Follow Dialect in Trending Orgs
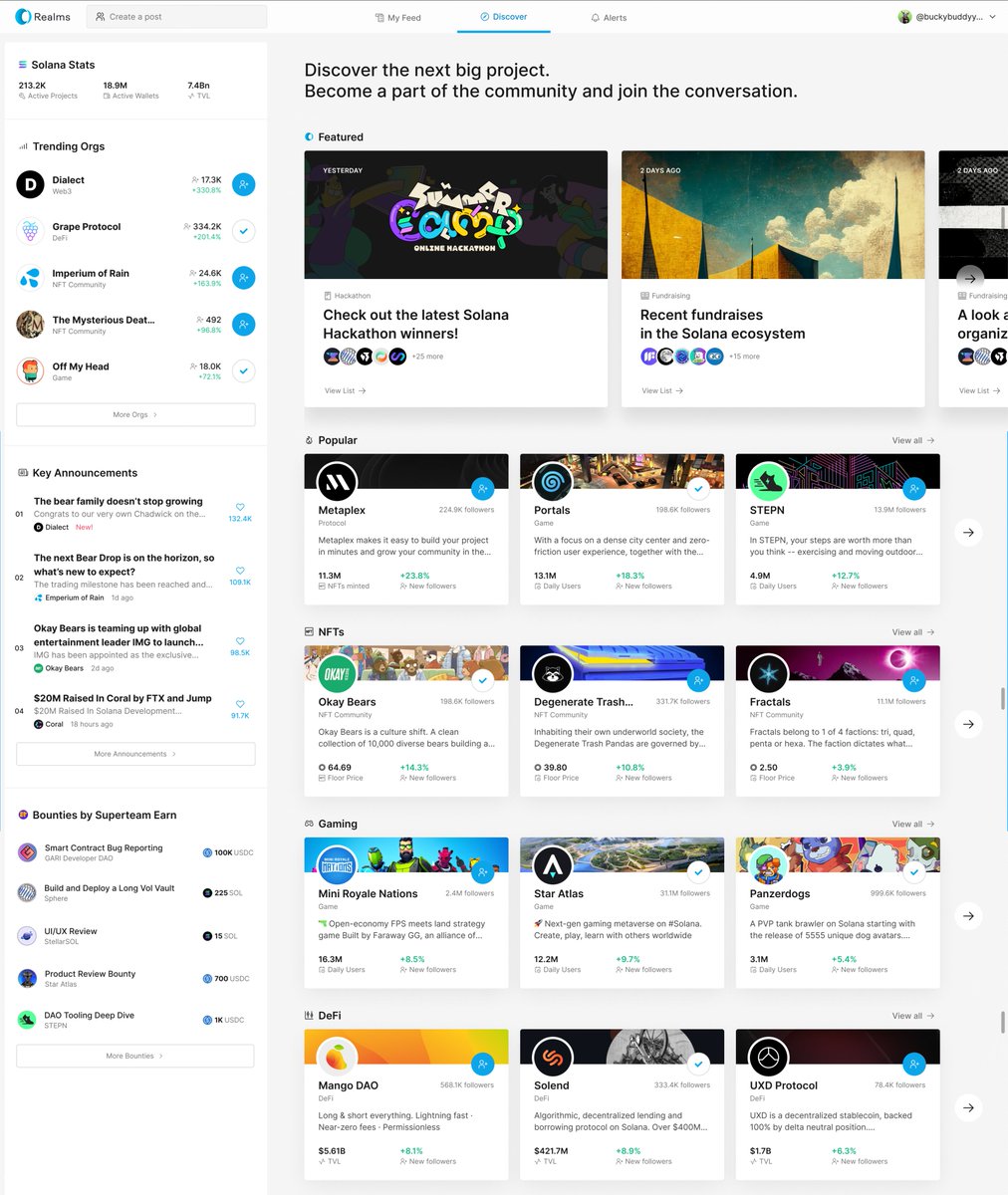 tap(243, 184)
